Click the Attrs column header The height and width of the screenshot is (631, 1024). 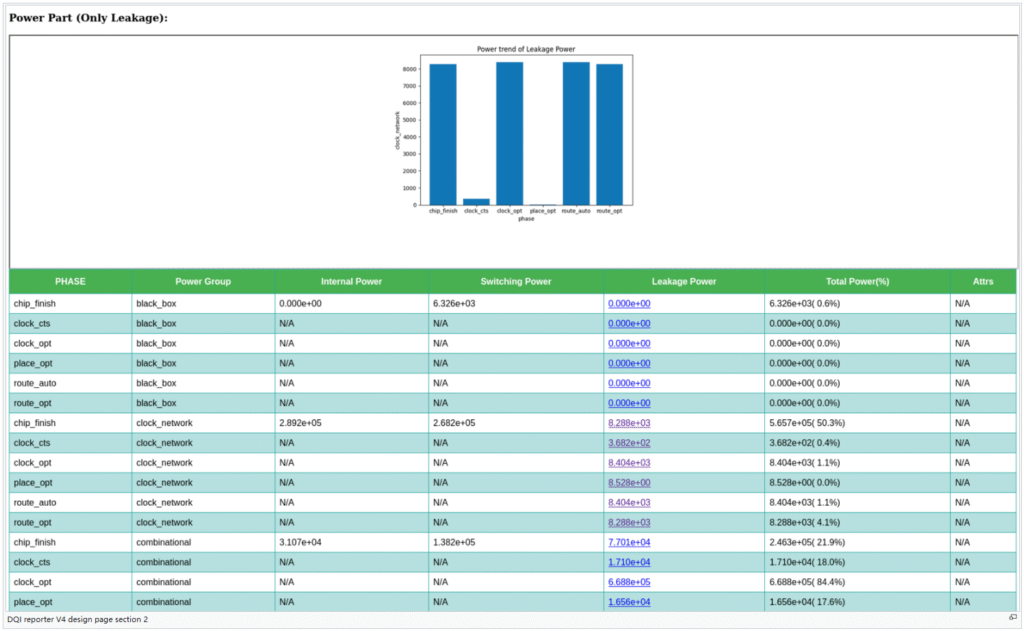[983, 282]
